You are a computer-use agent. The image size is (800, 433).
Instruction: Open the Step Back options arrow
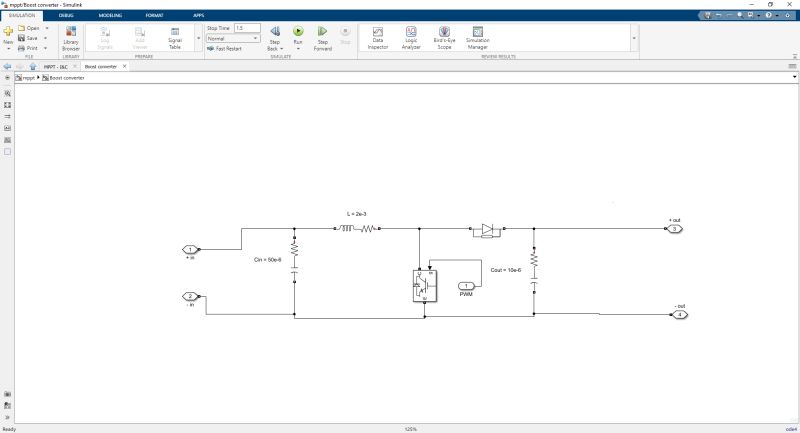(282, 49)
